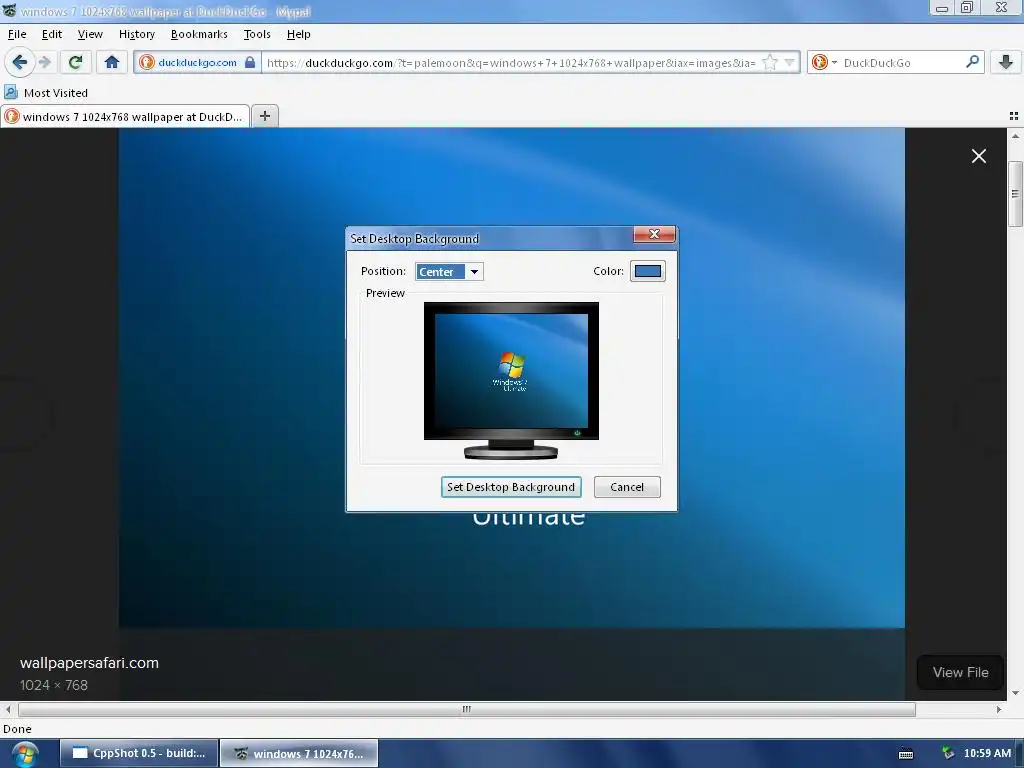The image size is (1024, 768).
Task: Click the padlock security icon
Action: tap(250, 62)
